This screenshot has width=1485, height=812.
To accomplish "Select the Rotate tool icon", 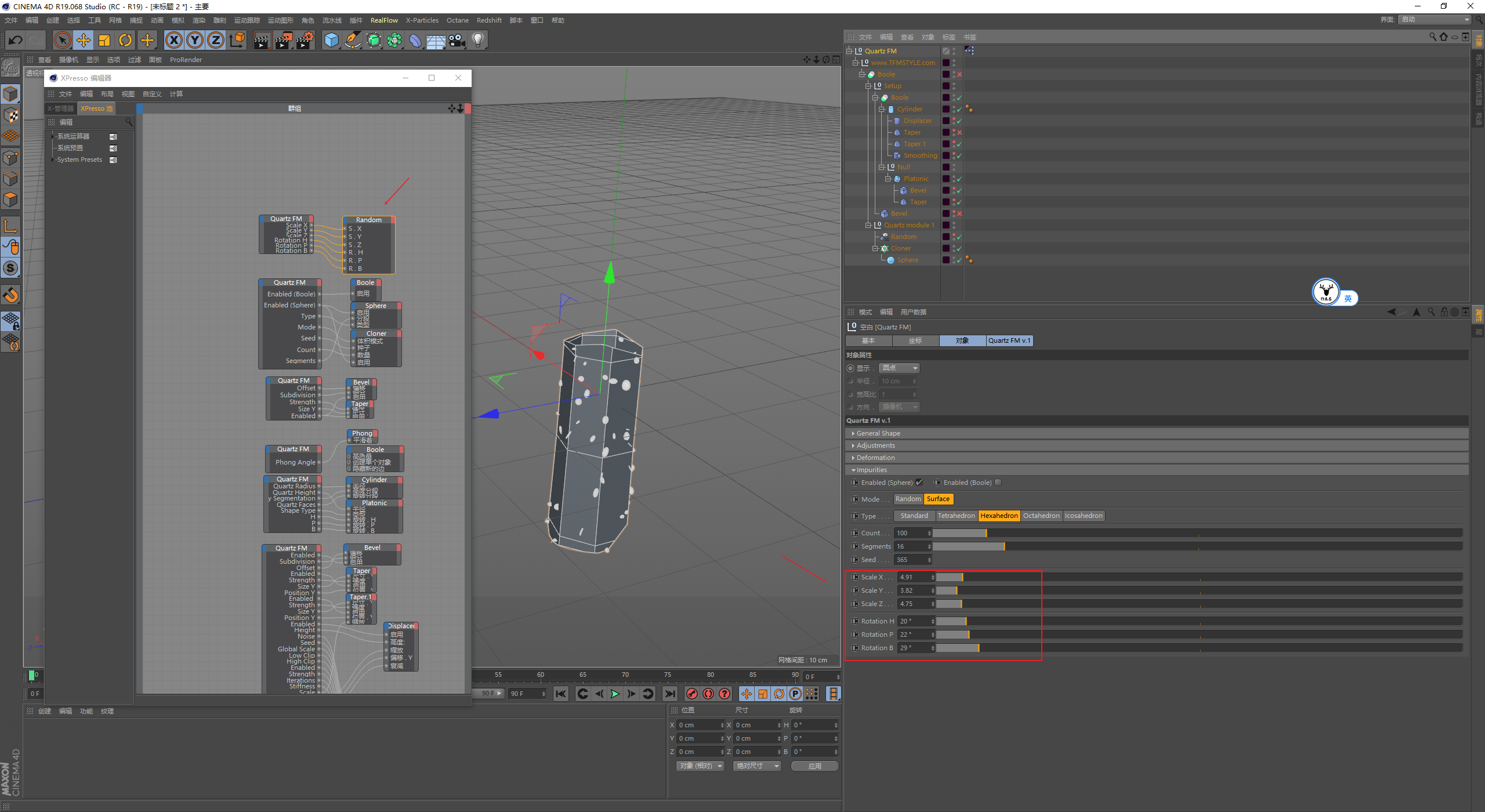I will click(125, 40).
